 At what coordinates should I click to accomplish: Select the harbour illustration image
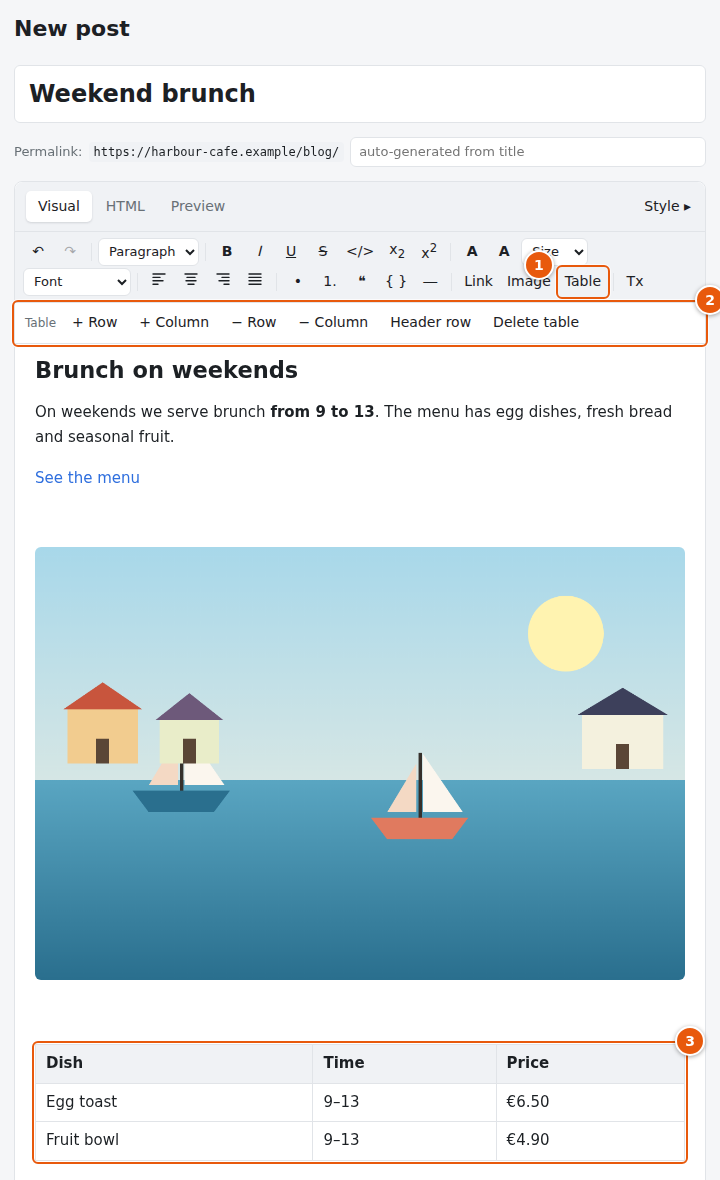(360, 763)
